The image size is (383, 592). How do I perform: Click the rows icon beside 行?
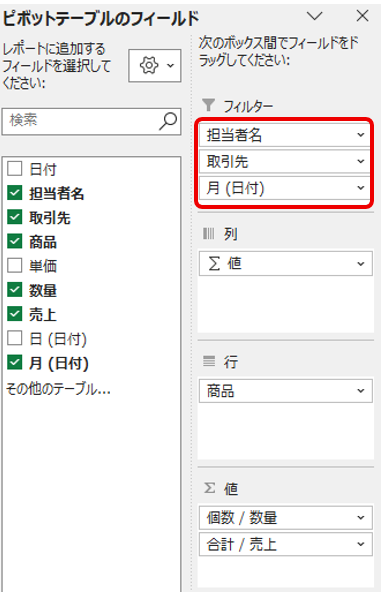(209, 361)
